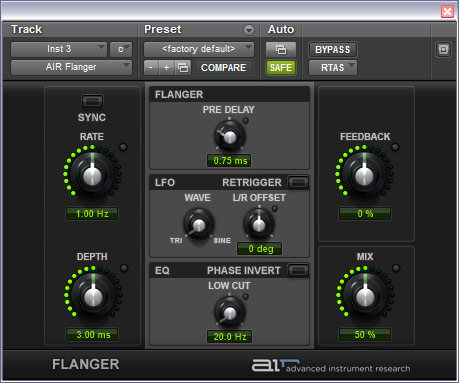Toggle the automation SAFE button
The image size is (459, 383).
[x=281, y=68]
